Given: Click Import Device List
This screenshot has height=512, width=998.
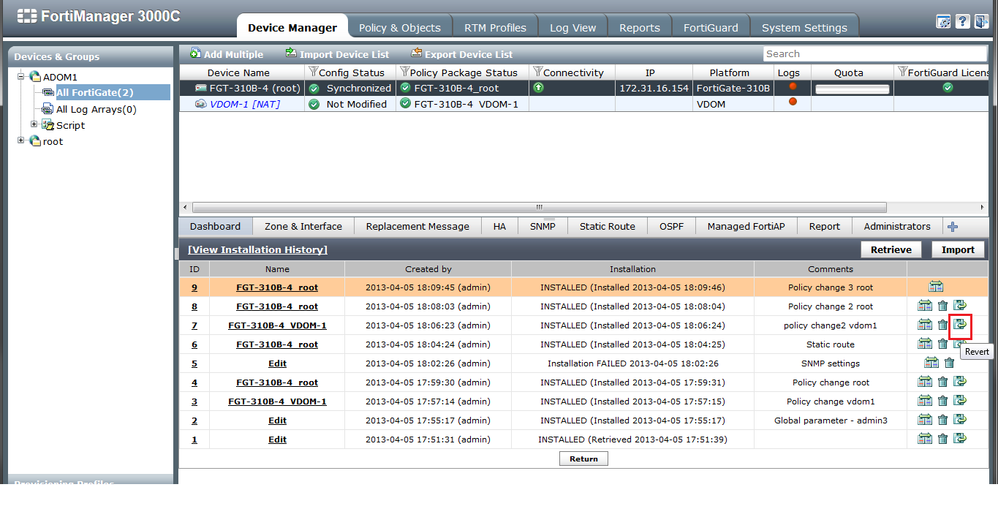Looking at the screenshot, I should pyautogui.click(x=337, y=54).
